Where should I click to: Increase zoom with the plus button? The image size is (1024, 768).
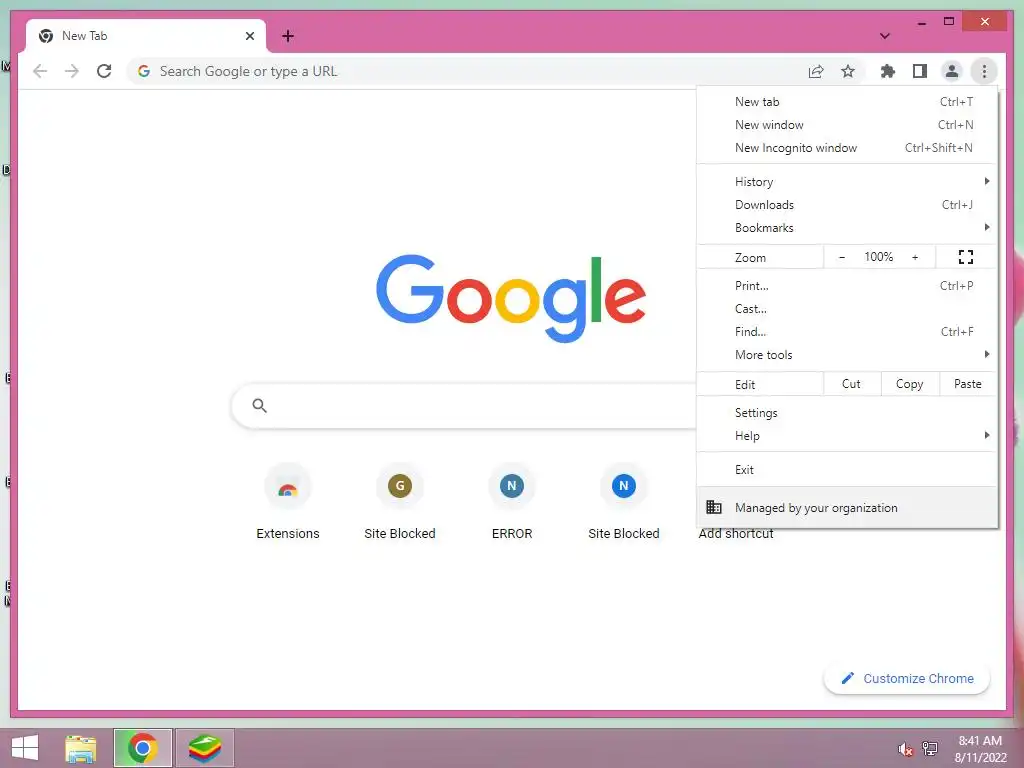click(x=915, y=257)
